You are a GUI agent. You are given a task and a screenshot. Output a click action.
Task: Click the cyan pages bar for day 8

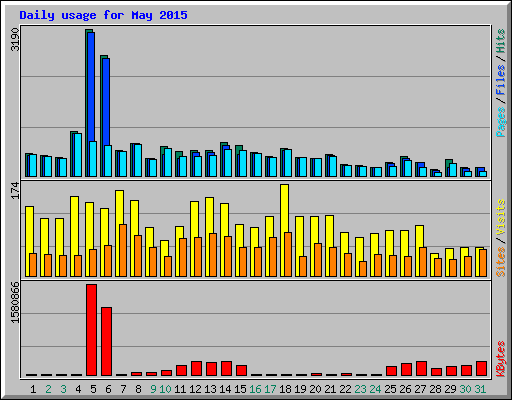point(138,160)
